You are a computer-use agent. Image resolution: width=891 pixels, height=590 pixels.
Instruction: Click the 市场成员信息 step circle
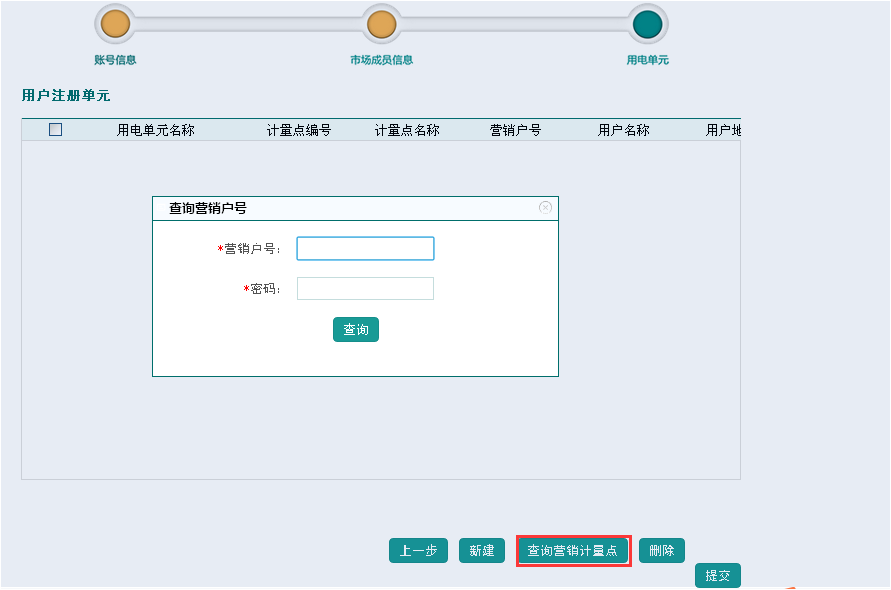tap(382, 24)
